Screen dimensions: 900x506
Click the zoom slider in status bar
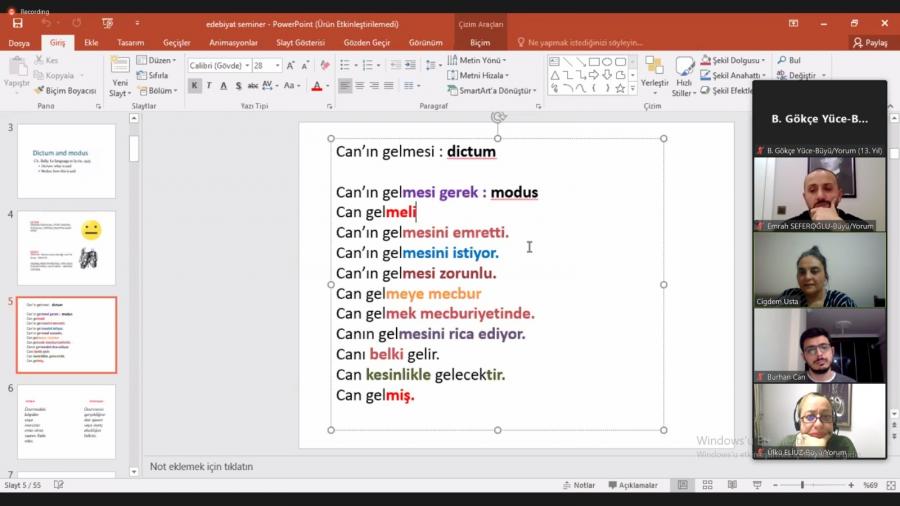click(x=802, y=485)
